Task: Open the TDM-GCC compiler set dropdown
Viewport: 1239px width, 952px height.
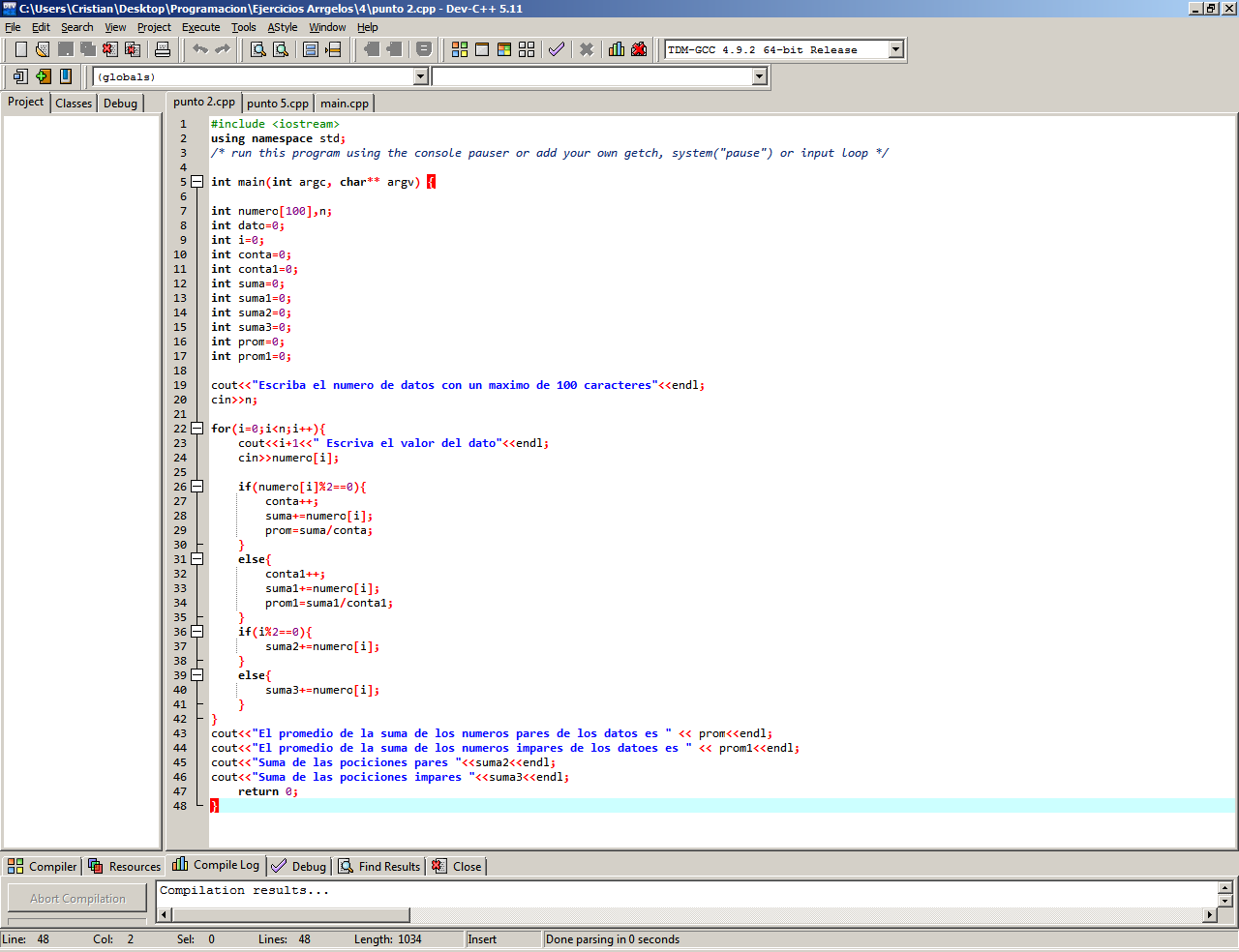Action: click(x=895, y=49)
